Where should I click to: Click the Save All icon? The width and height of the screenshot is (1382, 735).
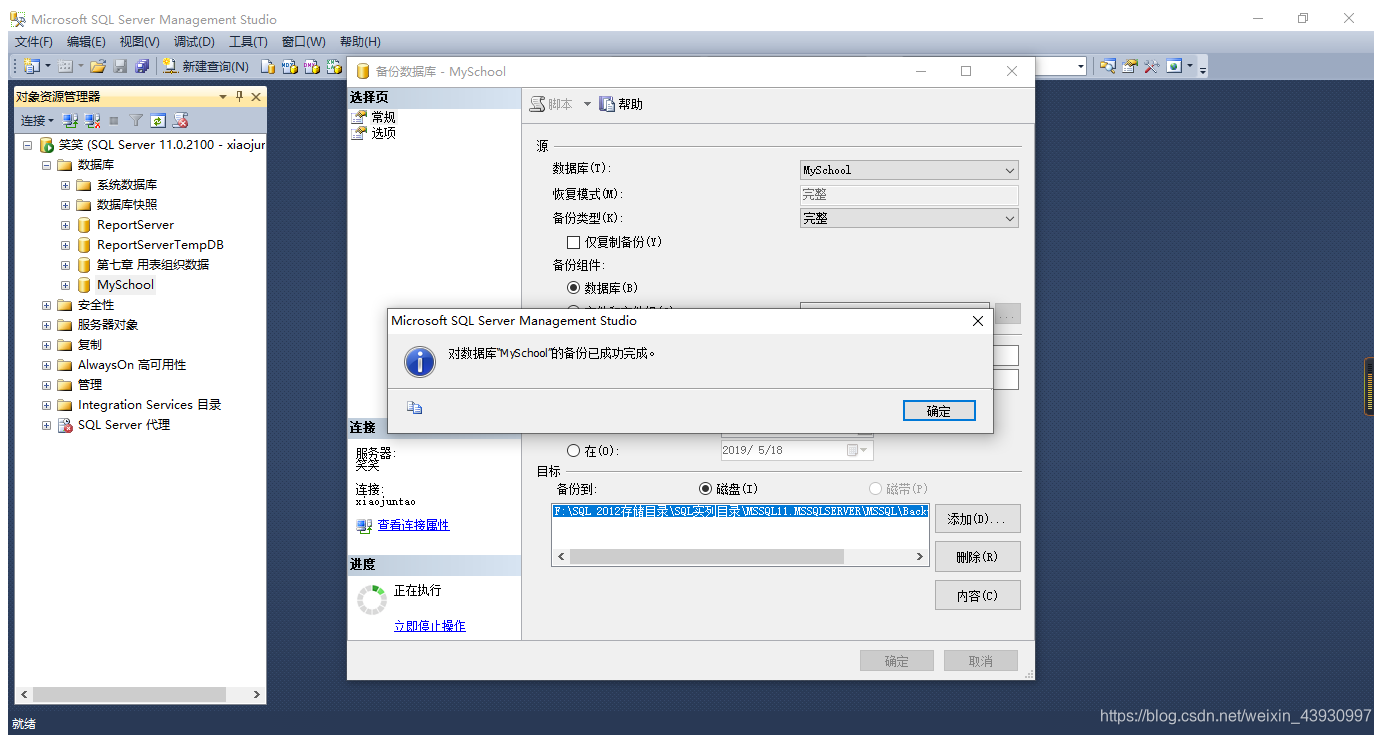tap(142, 66)
